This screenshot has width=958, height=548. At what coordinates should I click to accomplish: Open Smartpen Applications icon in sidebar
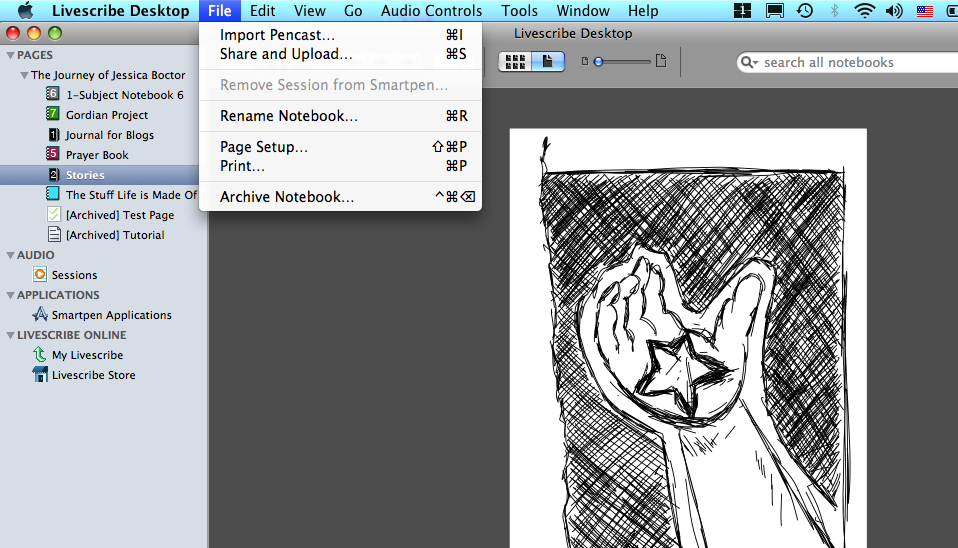[x=40, y=315]
